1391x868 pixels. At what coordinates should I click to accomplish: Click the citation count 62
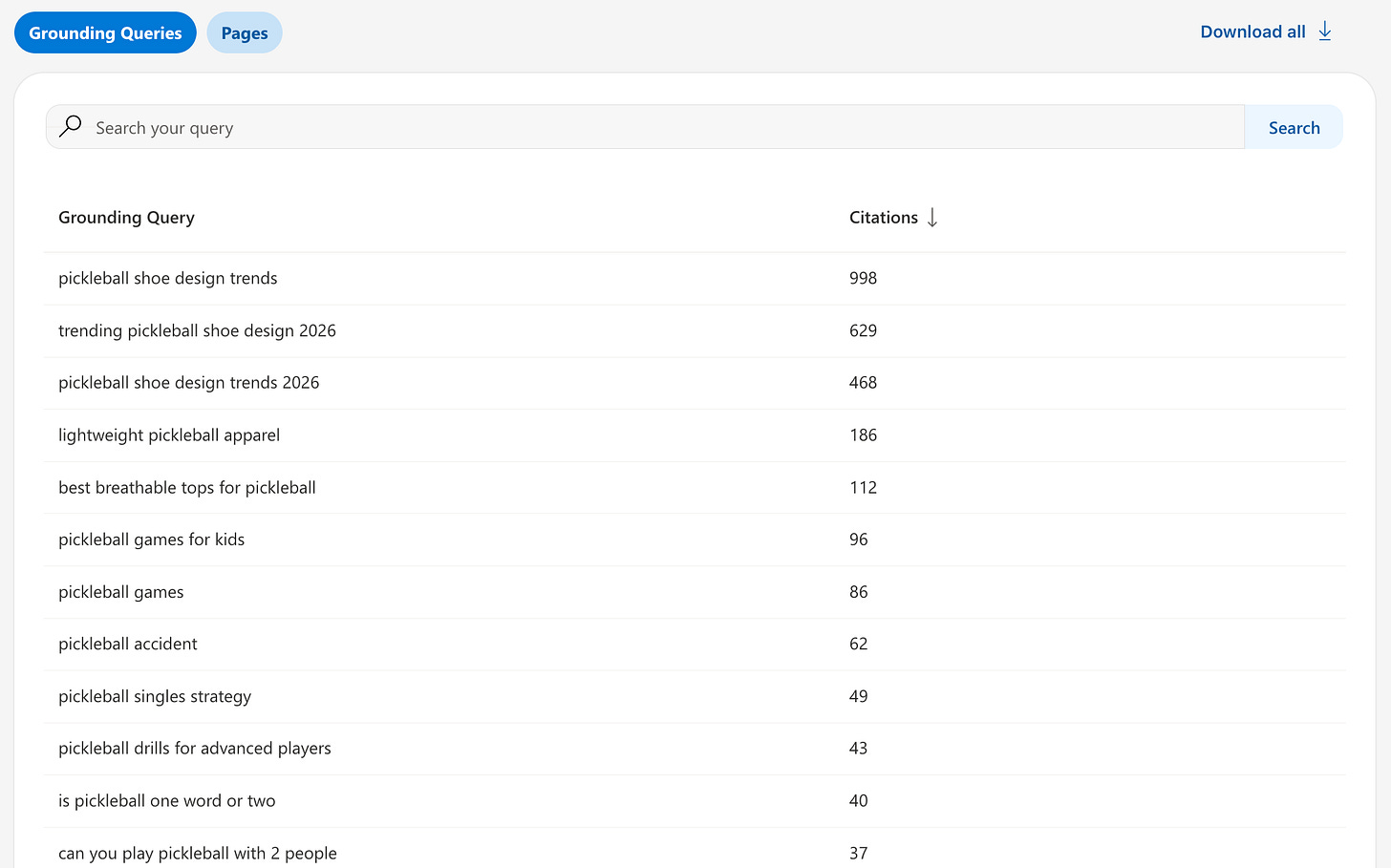pyautogui.click(x=858, y=645)
